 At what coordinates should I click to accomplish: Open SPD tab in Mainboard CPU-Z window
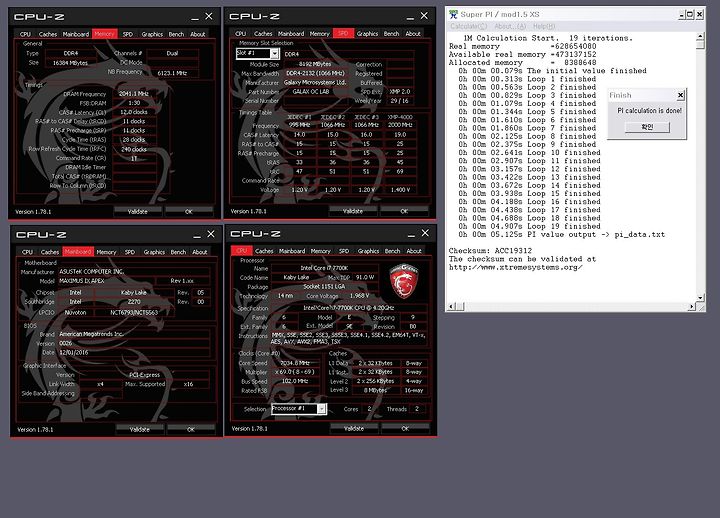130,252
